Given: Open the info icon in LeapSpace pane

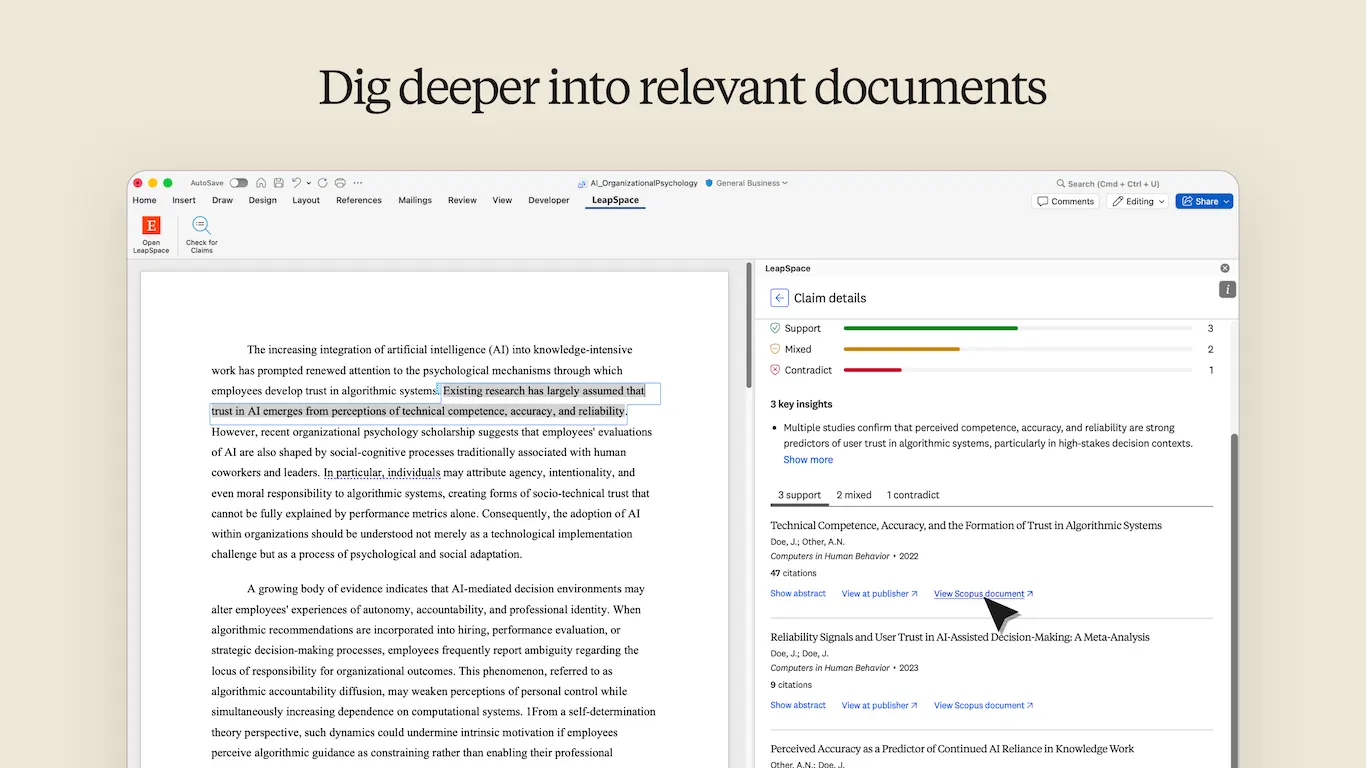Looking at the screenshot, I should [1228, 290].
